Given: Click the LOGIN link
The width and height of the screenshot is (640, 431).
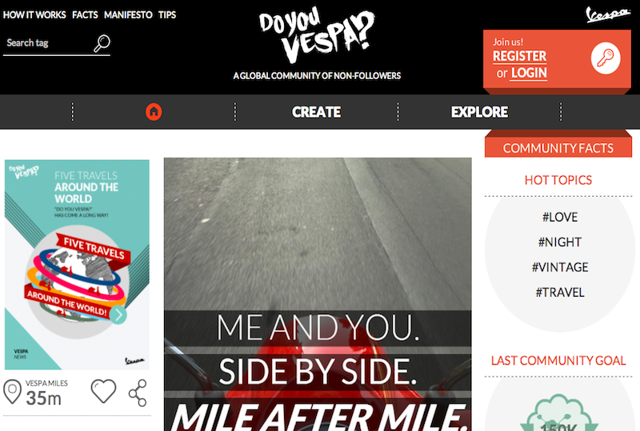Looking at the screenshot, I should pos(529,73).
